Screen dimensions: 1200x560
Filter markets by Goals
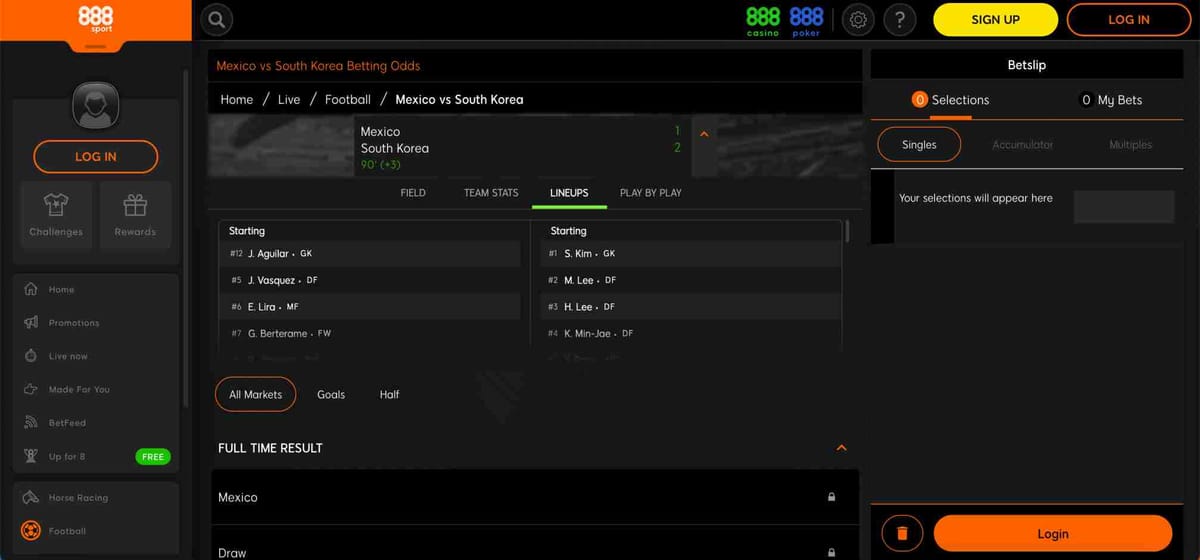(x=331, y=394)
